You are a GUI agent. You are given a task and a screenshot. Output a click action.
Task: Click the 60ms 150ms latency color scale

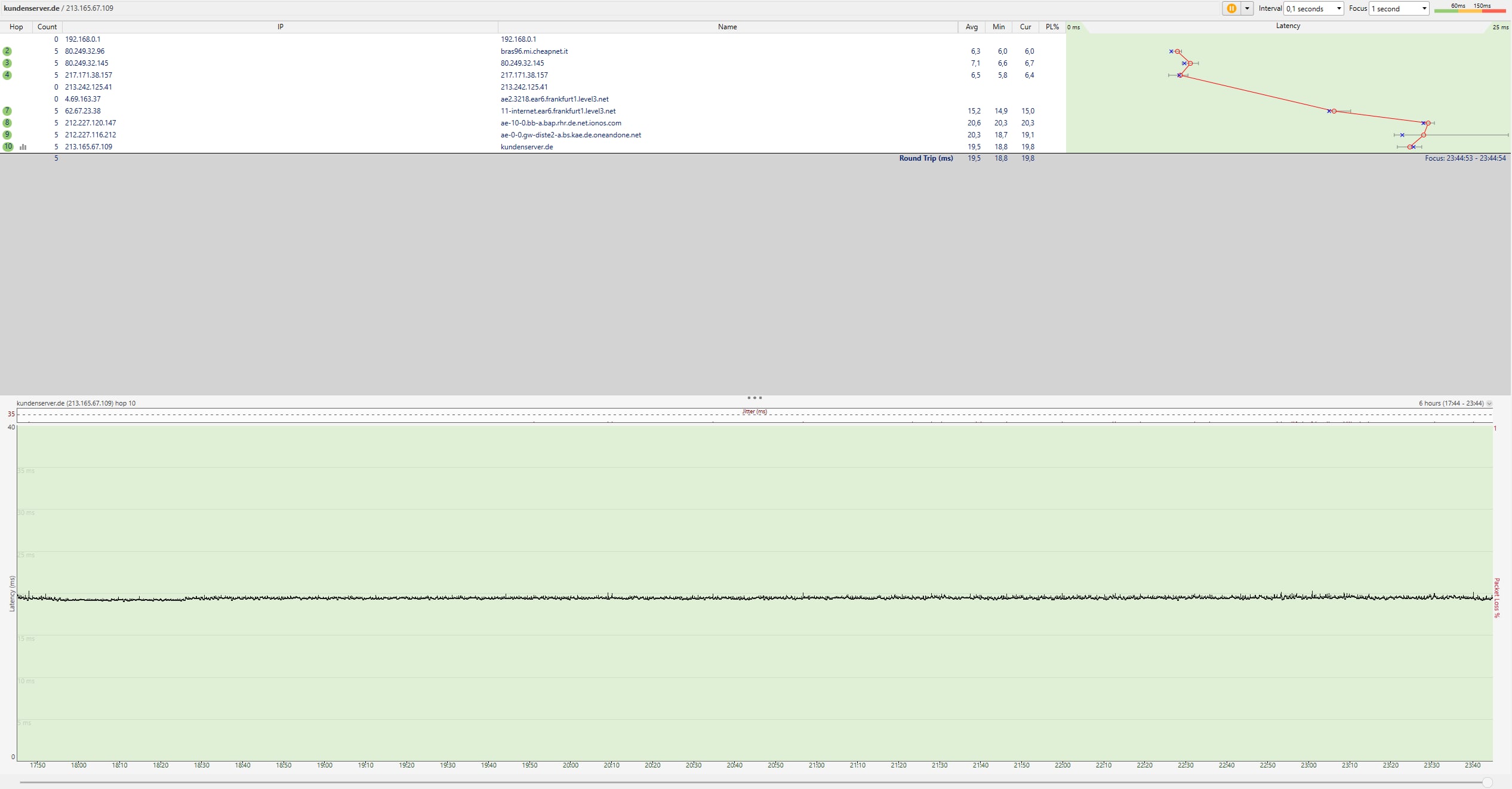coord(1470,8)
